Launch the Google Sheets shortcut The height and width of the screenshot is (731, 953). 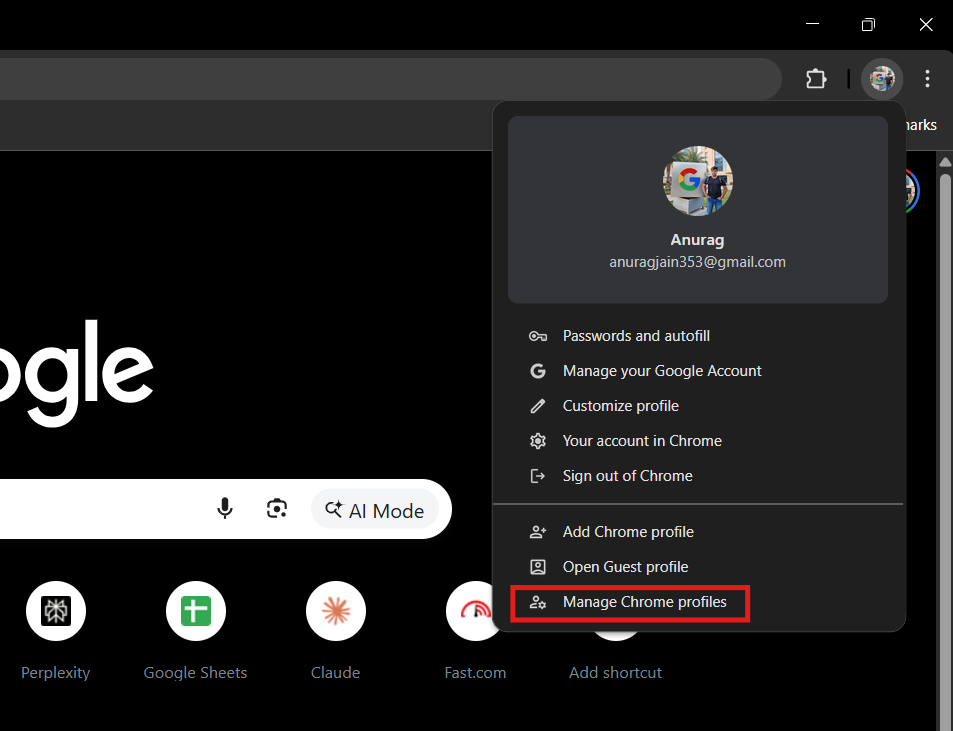point(195,610)
